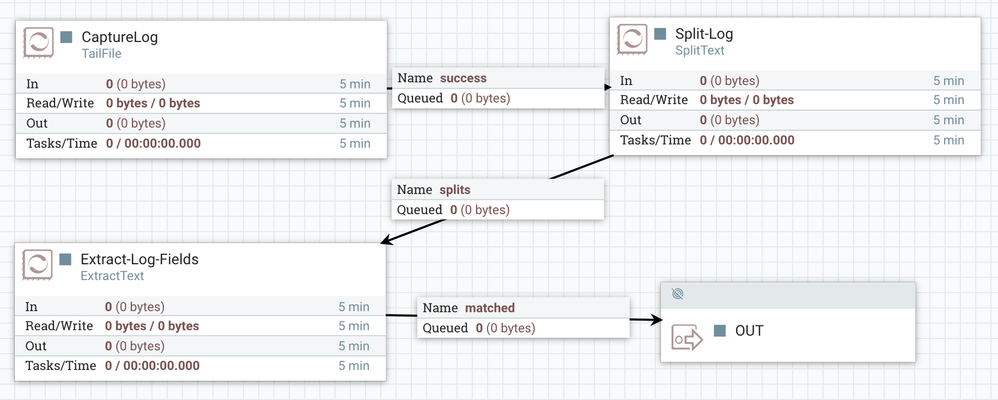This screenshot has width=998, height=400.
Task: Click the crossed-out icon in OUT port header
Action: (x=677, y=294)
